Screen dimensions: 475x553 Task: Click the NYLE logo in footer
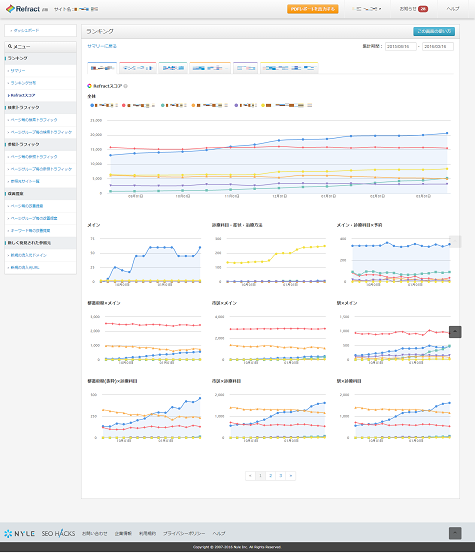point(20,533)
